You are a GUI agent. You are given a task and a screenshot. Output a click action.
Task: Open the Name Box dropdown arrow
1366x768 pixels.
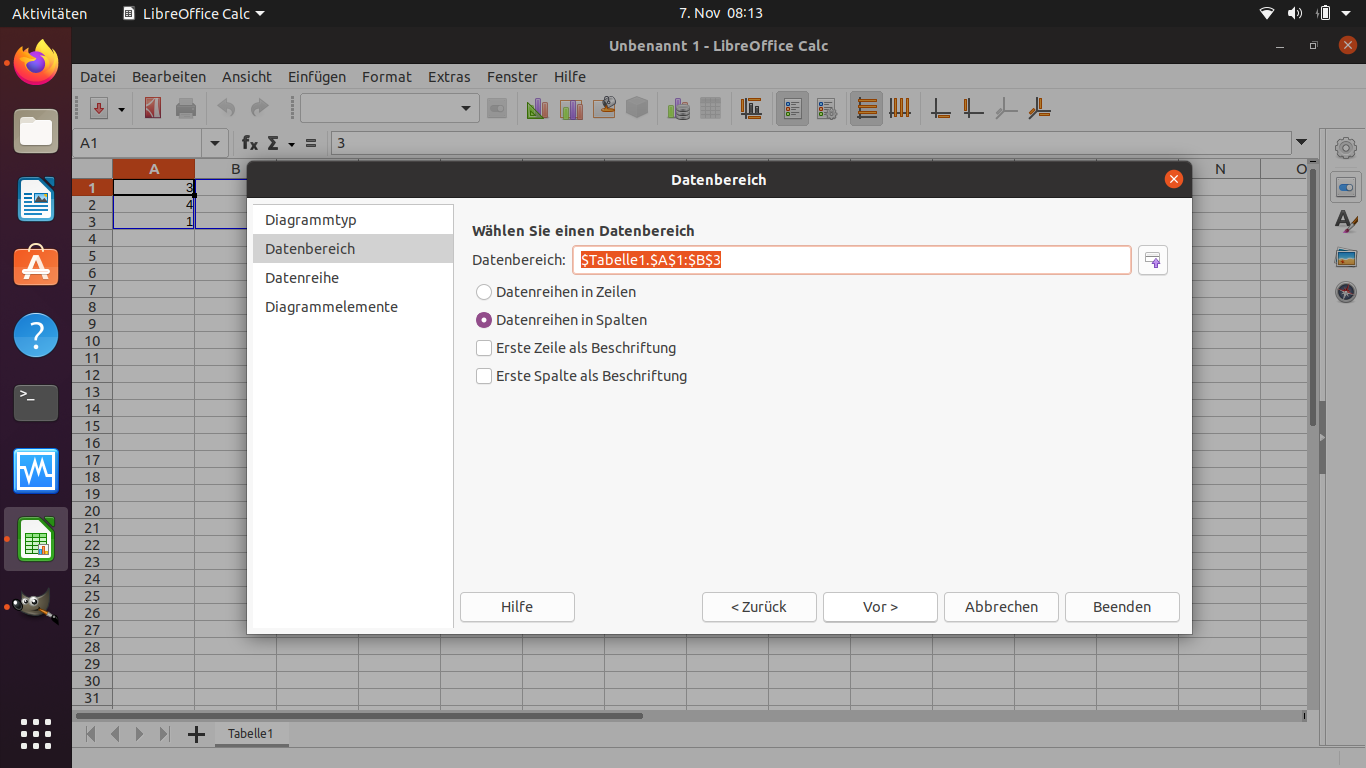point(216,143)
